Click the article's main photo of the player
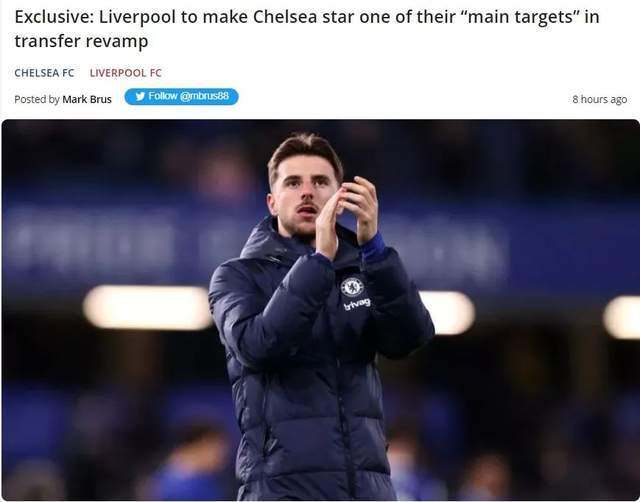 [320, 310]
